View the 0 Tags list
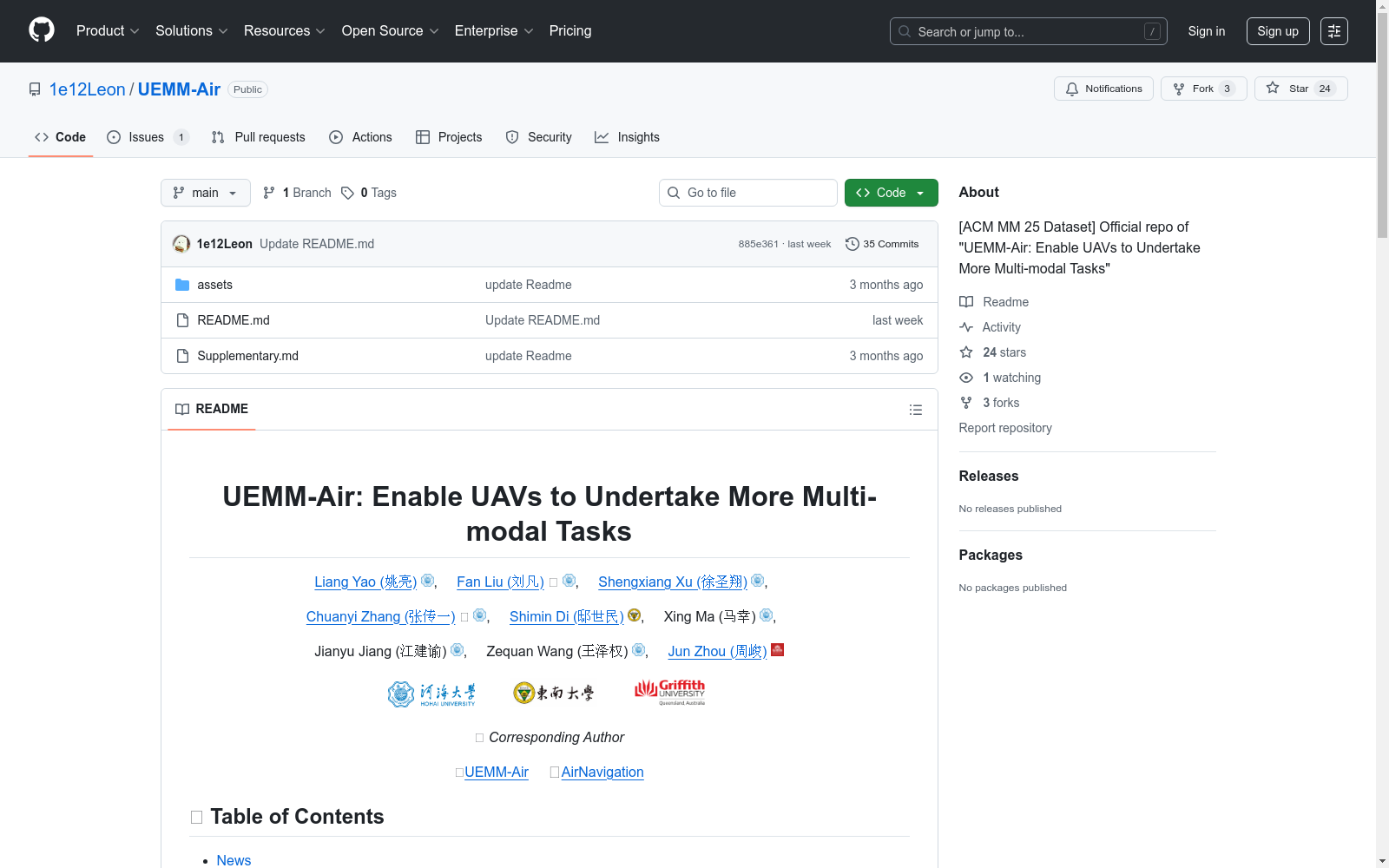 (x=369, y=193)
